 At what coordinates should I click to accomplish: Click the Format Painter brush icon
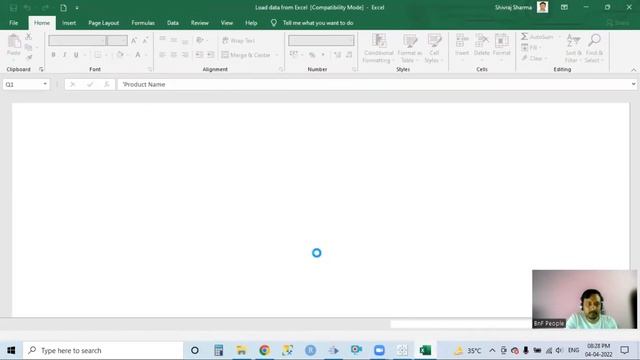29,58
